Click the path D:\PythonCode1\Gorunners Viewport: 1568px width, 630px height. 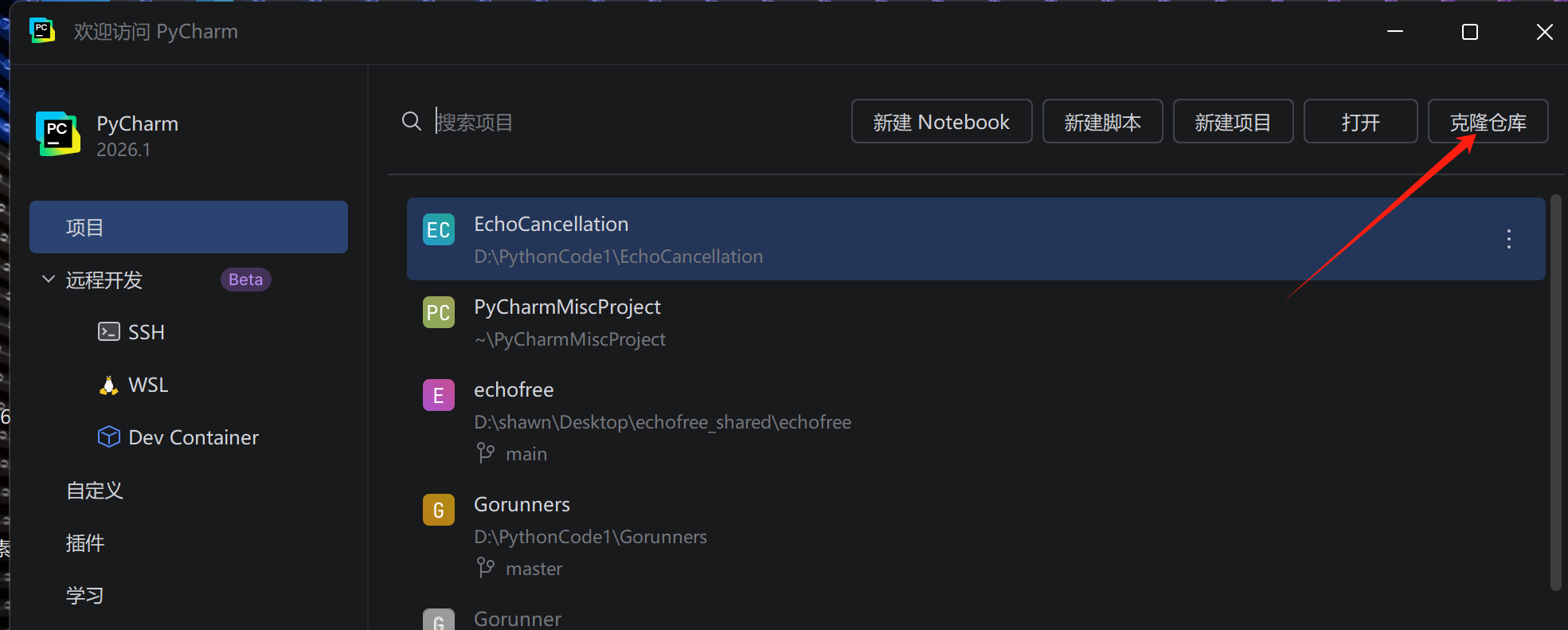click(590, 537)
